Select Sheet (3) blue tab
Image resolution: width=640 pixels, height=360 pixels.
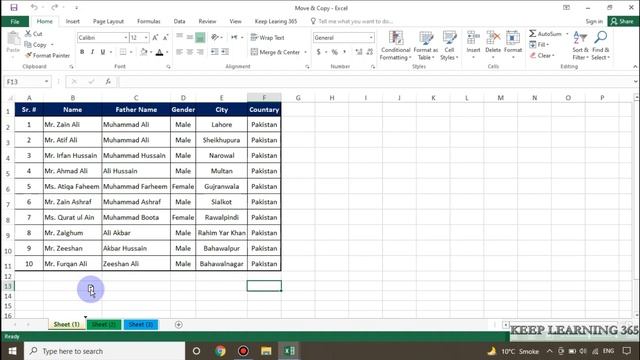click(x=141, y=324)
